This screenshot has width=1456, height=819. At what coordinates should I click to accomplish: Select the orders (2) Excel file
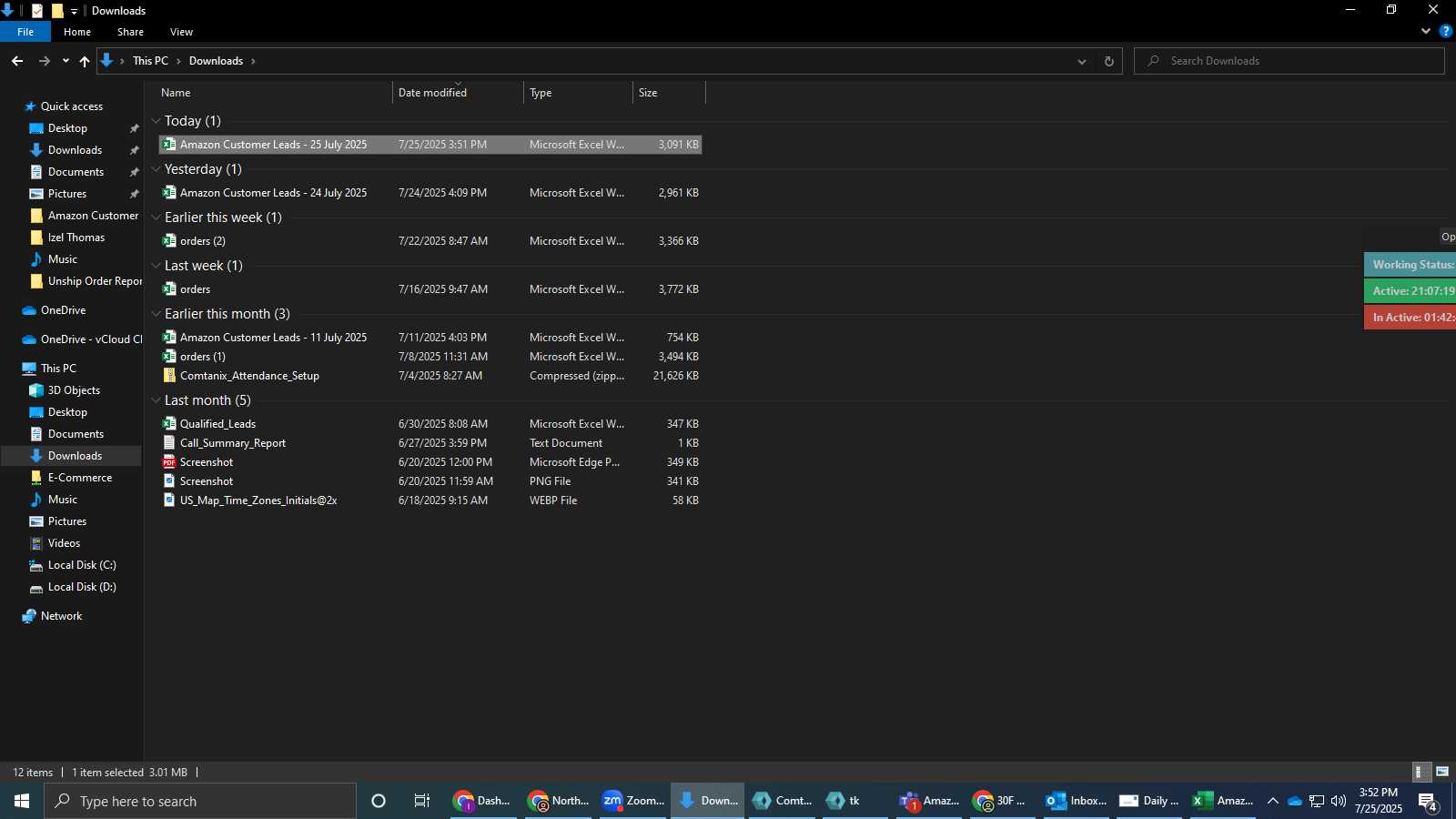(430, 241)
